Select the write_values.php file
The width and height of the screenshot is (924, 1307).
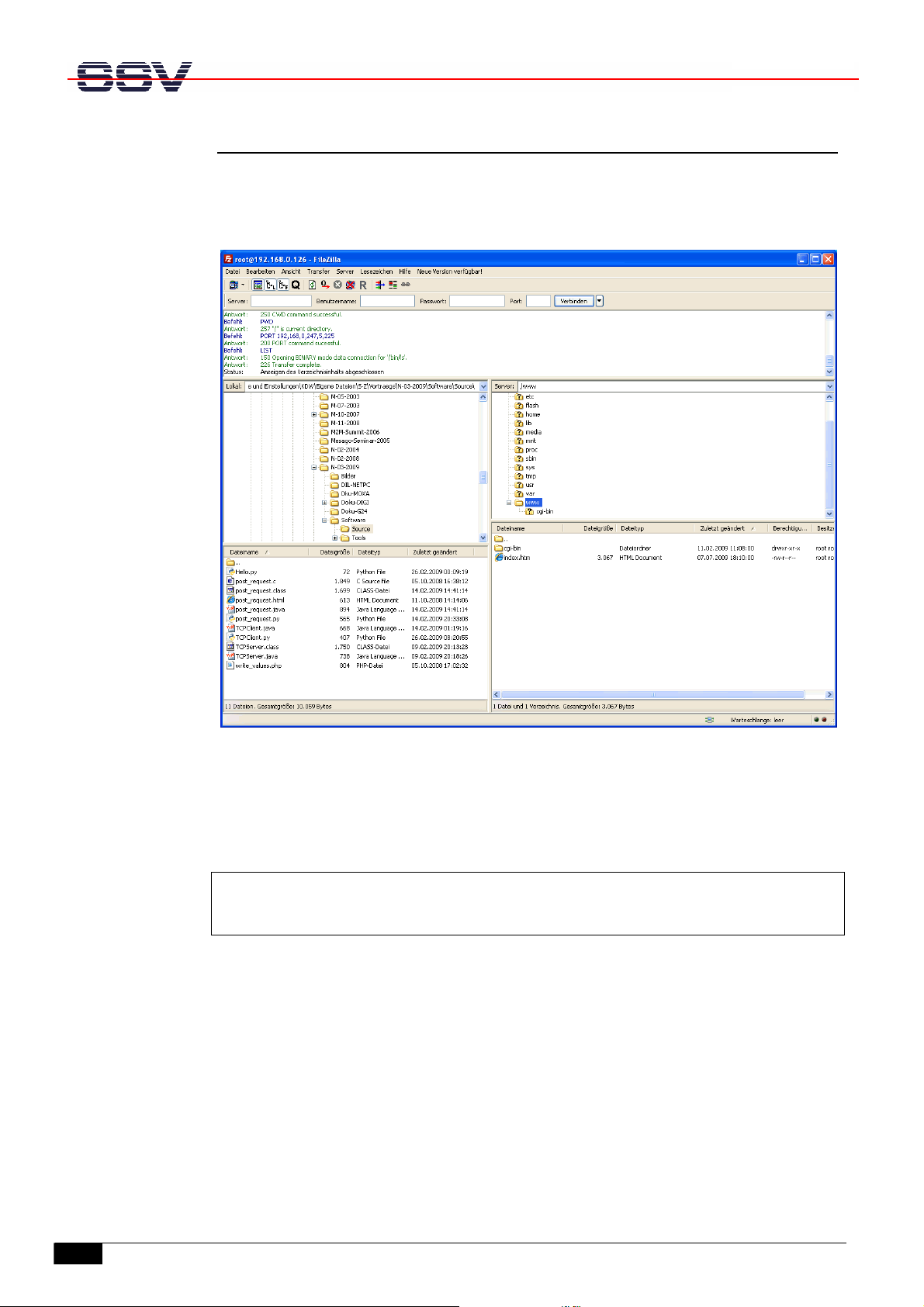tap(258, 666)
